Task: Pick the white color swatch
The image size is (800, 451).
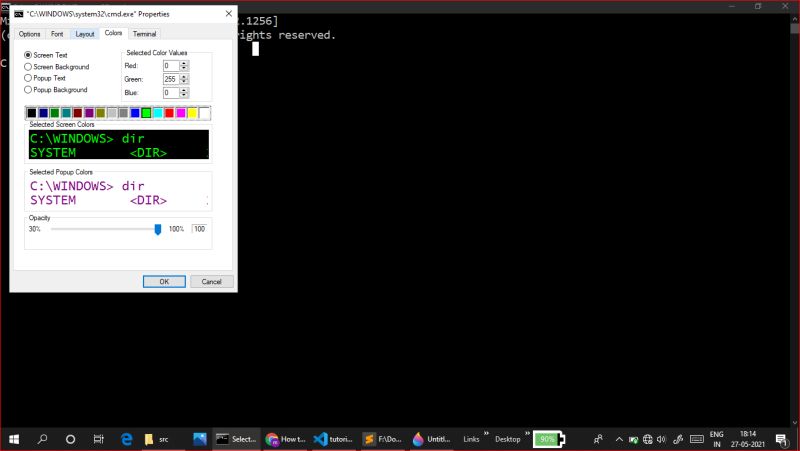Action: tap(204, 113)
